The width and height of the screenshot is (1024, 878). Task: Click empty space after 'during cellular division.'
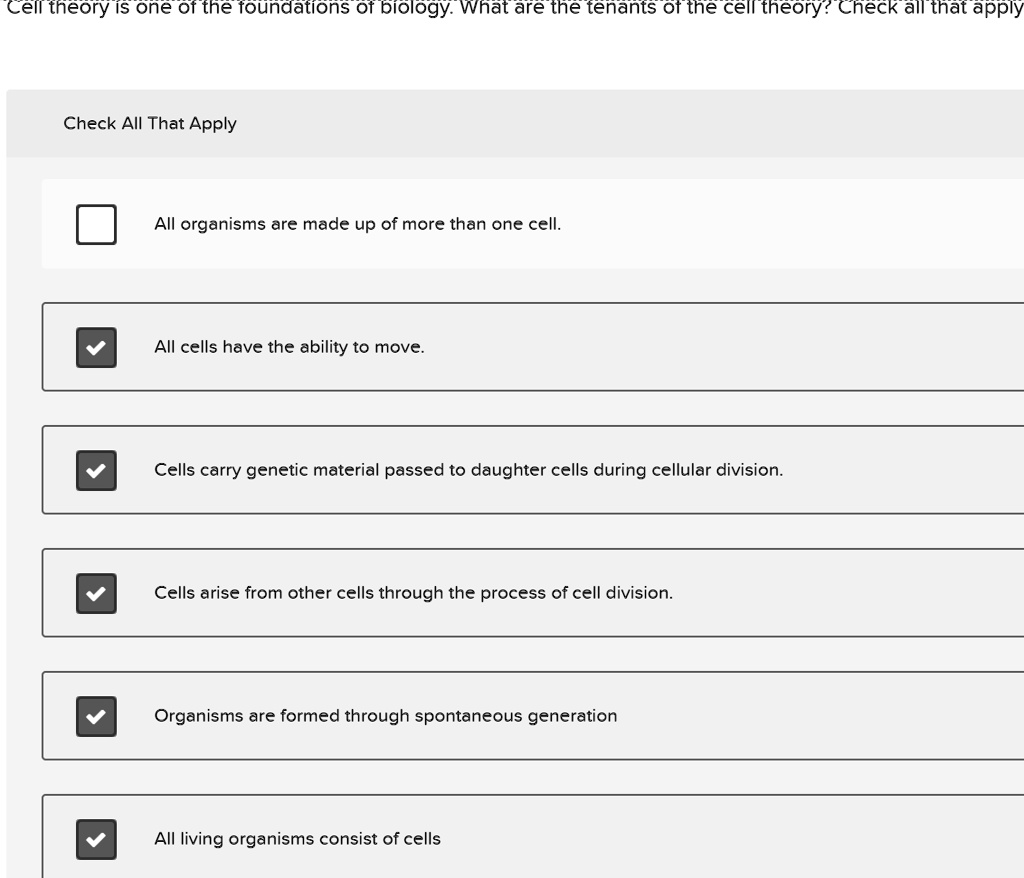pos(900,470)
